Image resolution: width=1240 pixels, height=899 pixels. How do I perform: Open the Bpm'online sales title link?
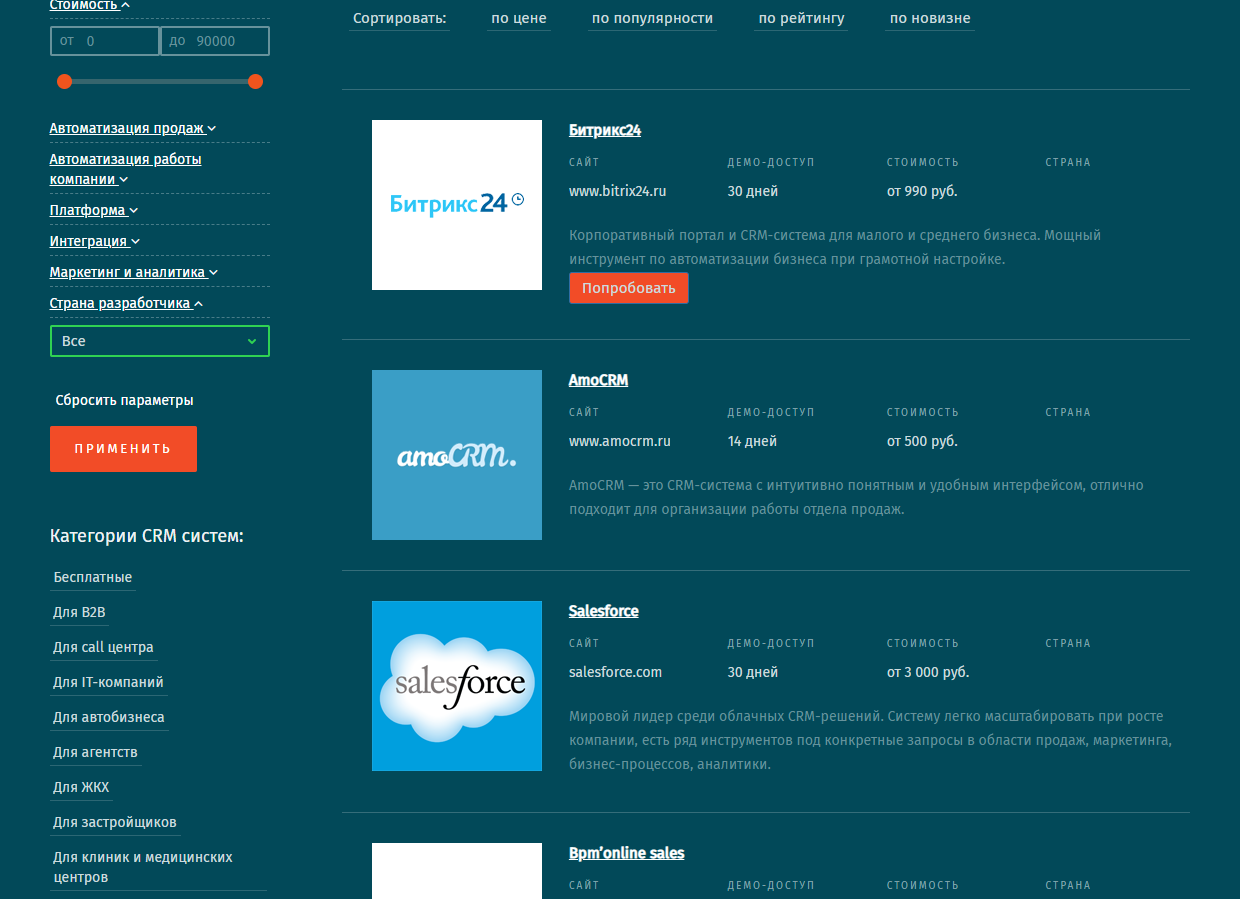[627, 853]
